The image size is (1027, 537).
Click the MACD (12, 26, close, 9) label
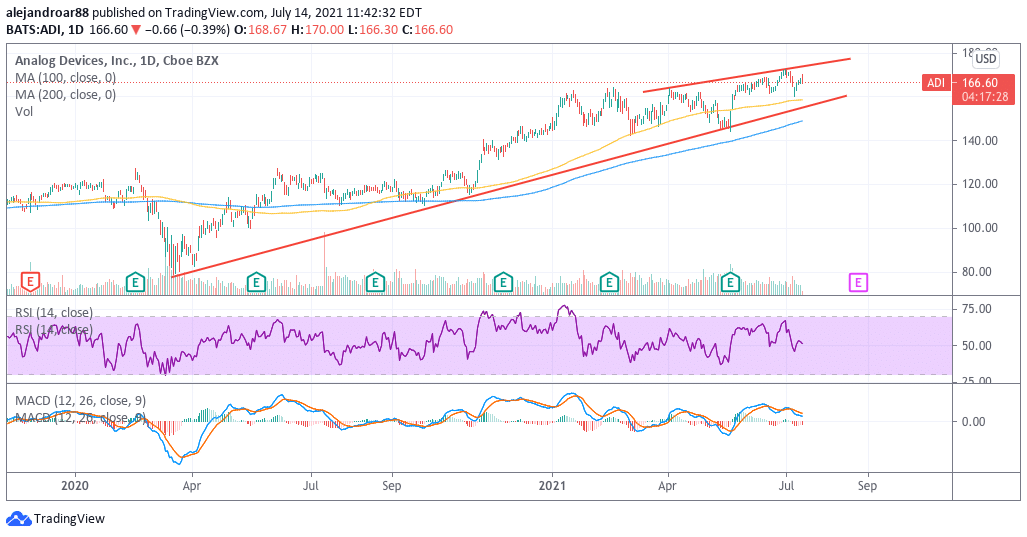pyautogui.click(x=80, y=401)
